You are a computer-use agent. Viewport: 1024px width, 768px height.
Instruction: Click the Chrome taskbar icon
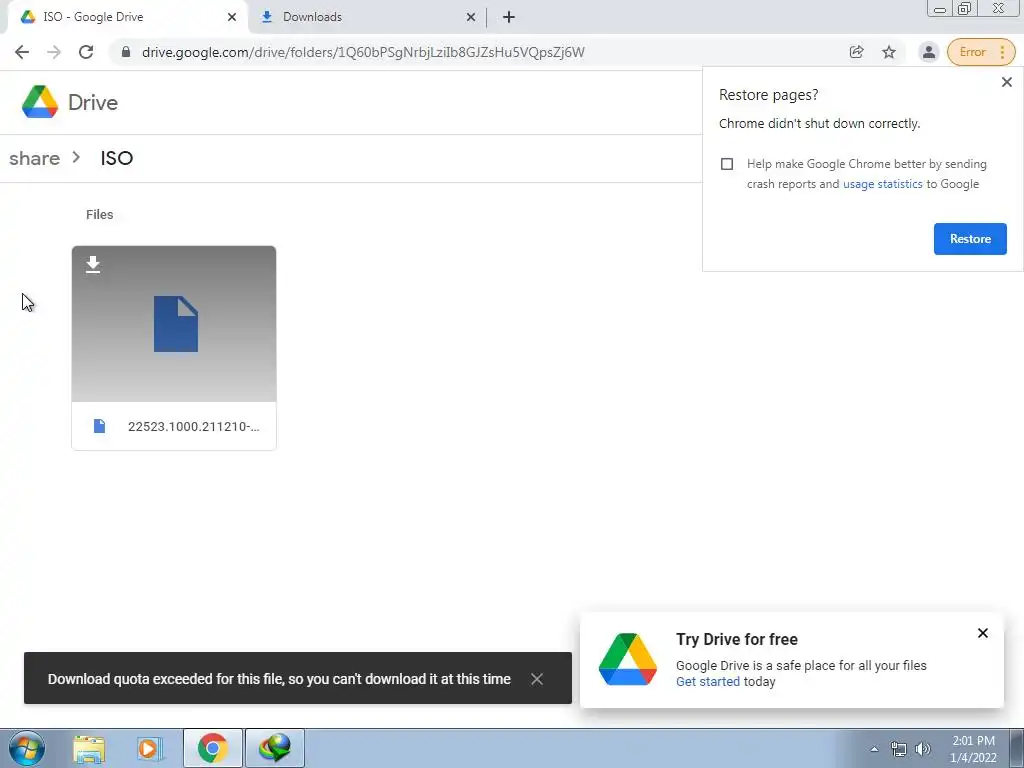pos(212,748)
